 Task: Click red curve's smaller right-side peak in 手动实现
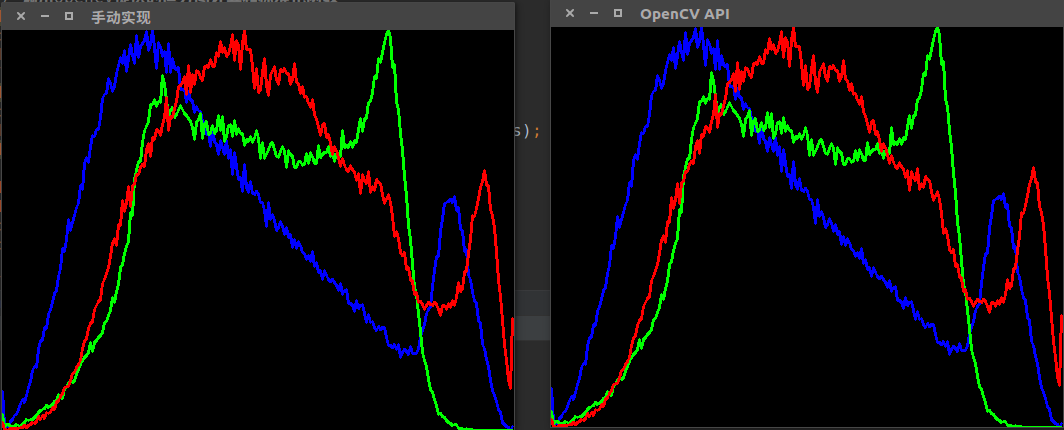point(484,174)
